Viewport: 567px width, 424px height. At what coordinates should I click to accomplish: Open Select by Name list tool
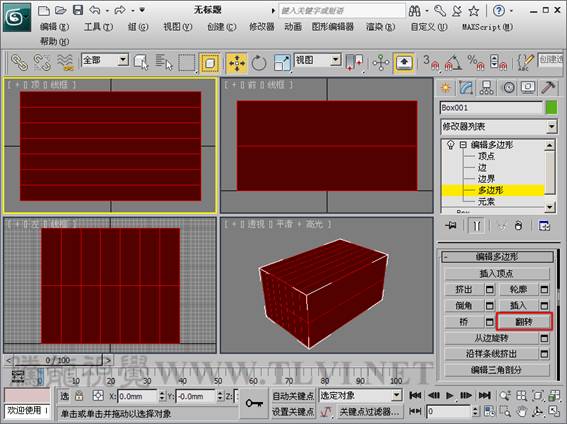164,62
